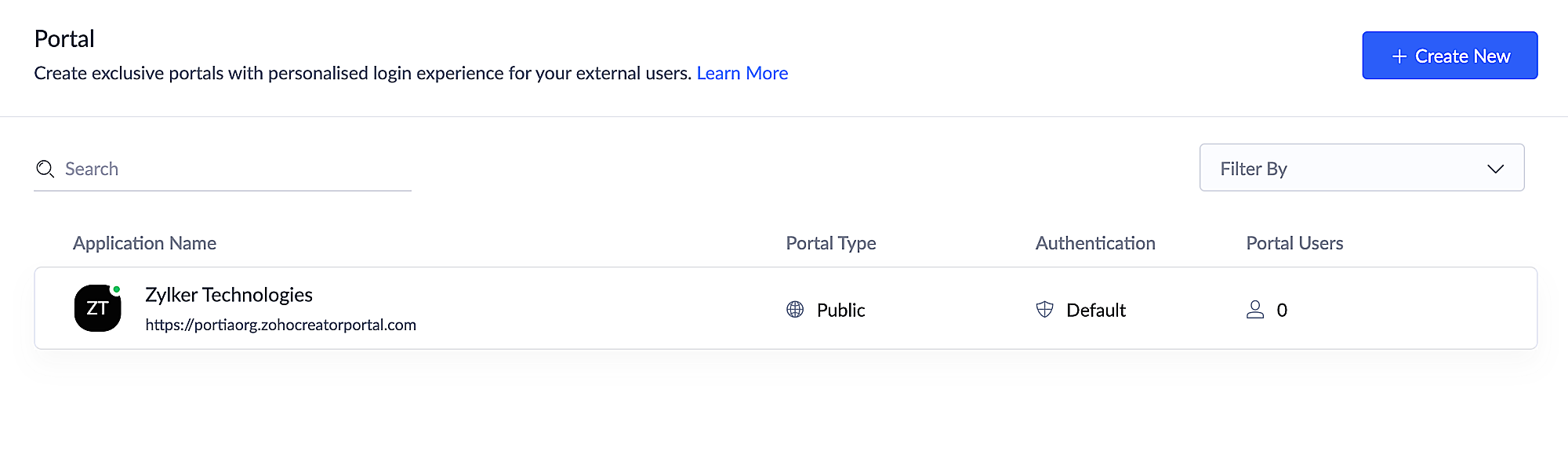The width and height of the screenshot is (1568, 469).
Task: Click the green status dot on ZT logo
Action: 117,290
